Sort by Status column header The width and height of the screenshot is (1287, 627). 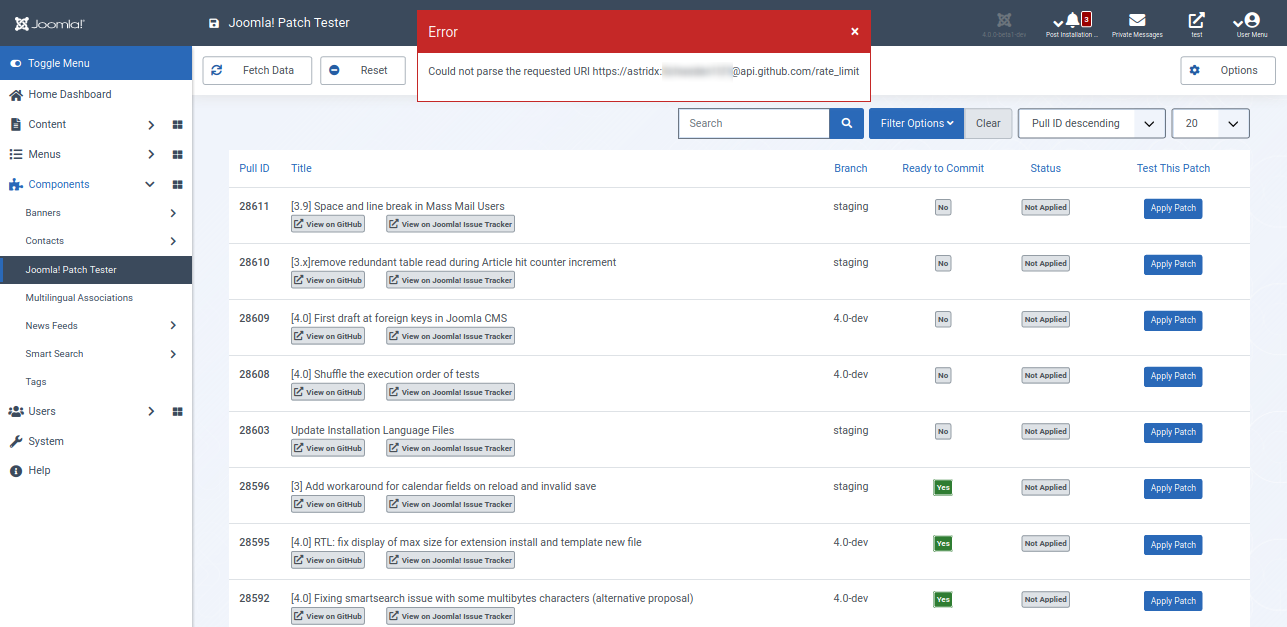pos(1045,168)
